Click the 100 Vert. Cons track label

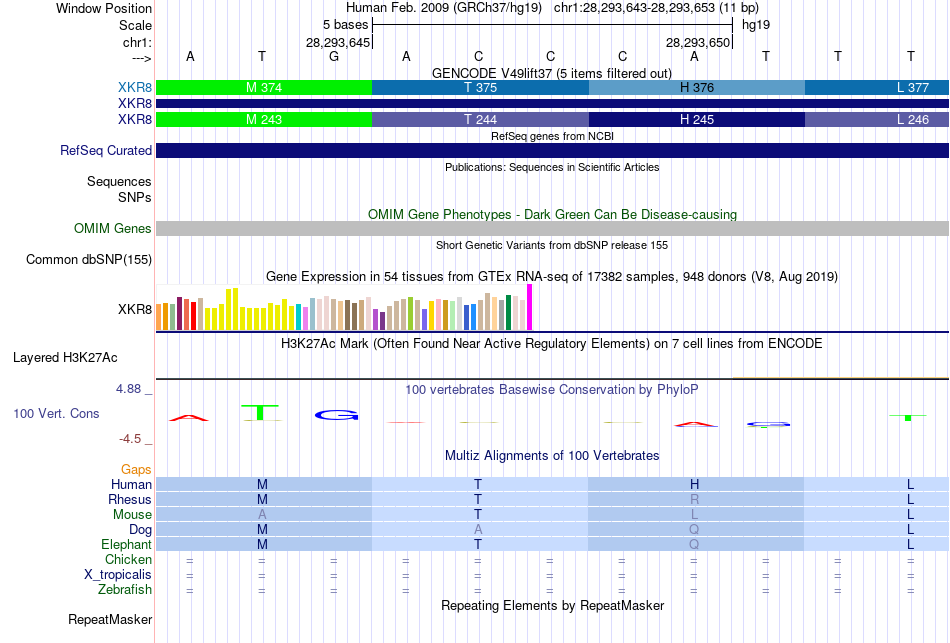[56, 413]
